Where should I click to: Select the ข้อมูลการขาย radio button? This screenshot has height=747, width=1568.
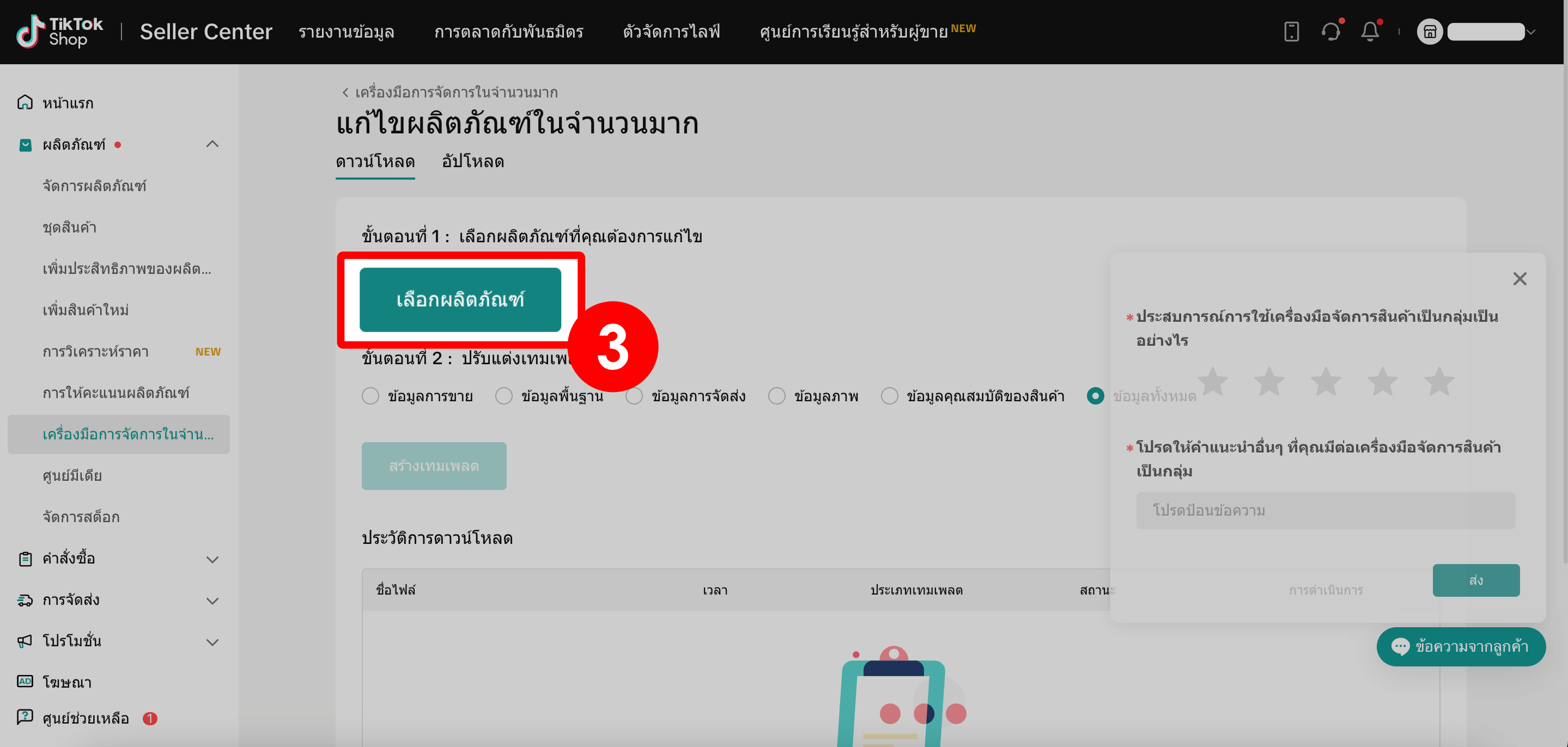tap(370, 395)
